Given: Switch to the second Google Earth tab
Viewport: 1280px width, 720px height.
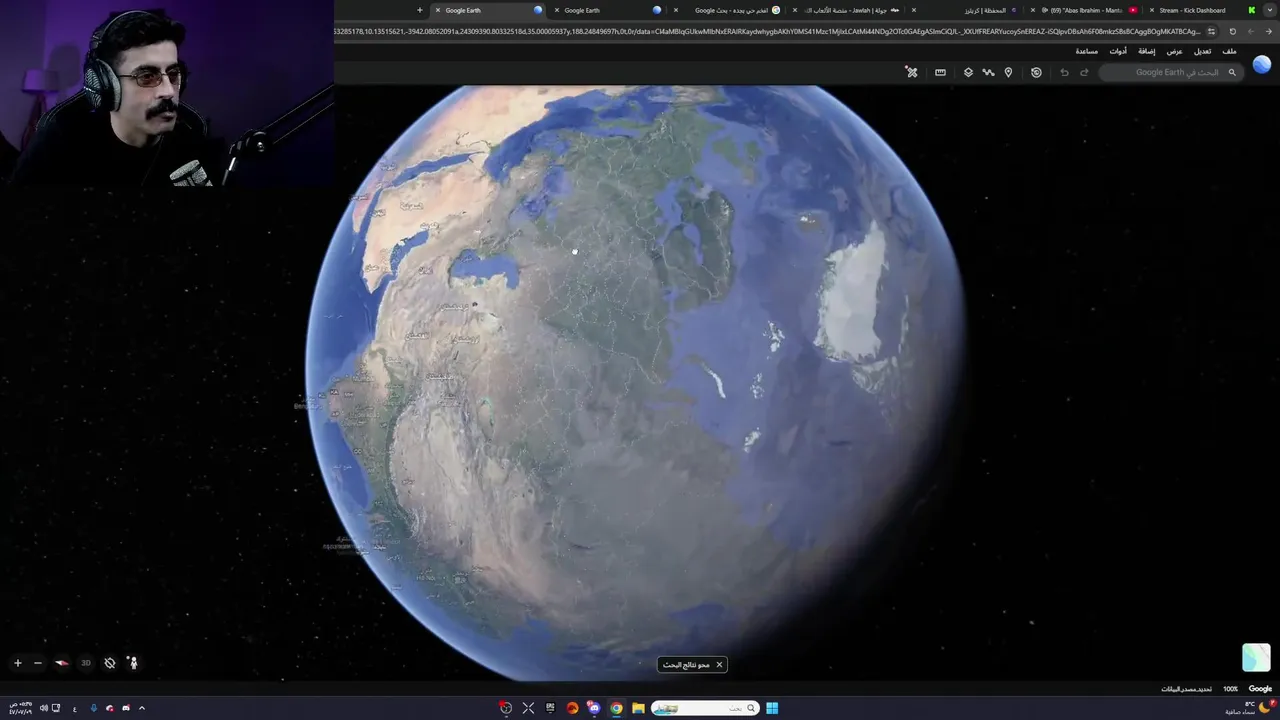Looking at the screenshot, I should click(608, 10).
